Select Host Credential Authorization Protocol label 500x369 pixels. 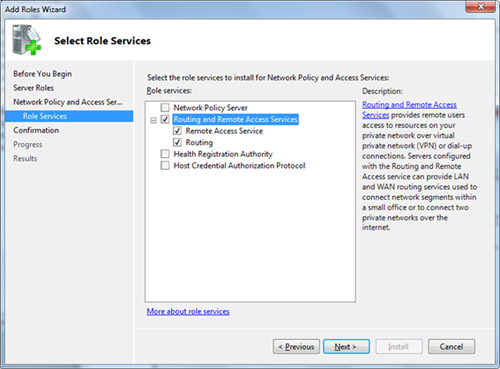pyautogui.click(x=239, y=166)
